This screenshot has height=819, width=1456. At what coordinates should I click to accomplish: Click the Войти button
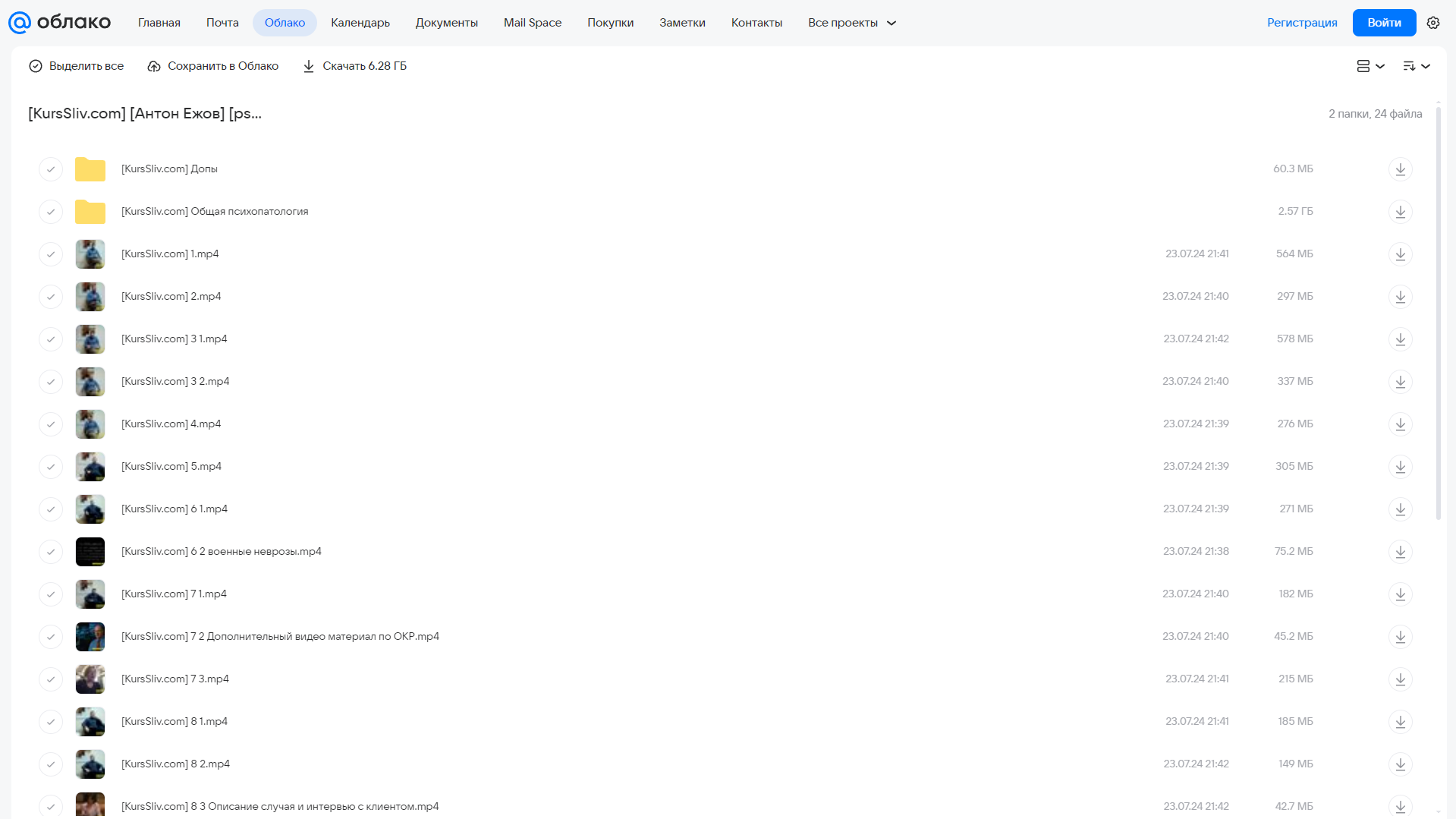(x=1384, y=23)
